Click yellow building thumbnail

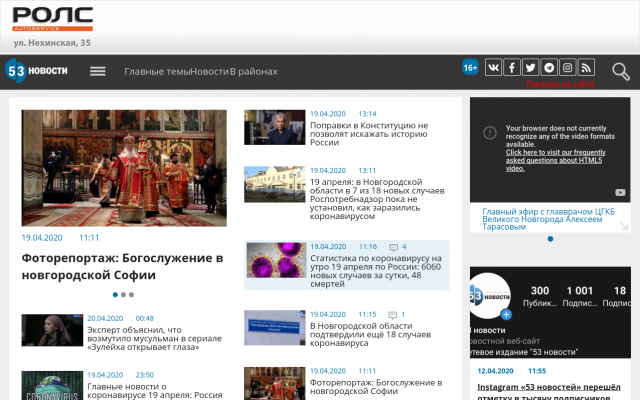coord(275,184)
